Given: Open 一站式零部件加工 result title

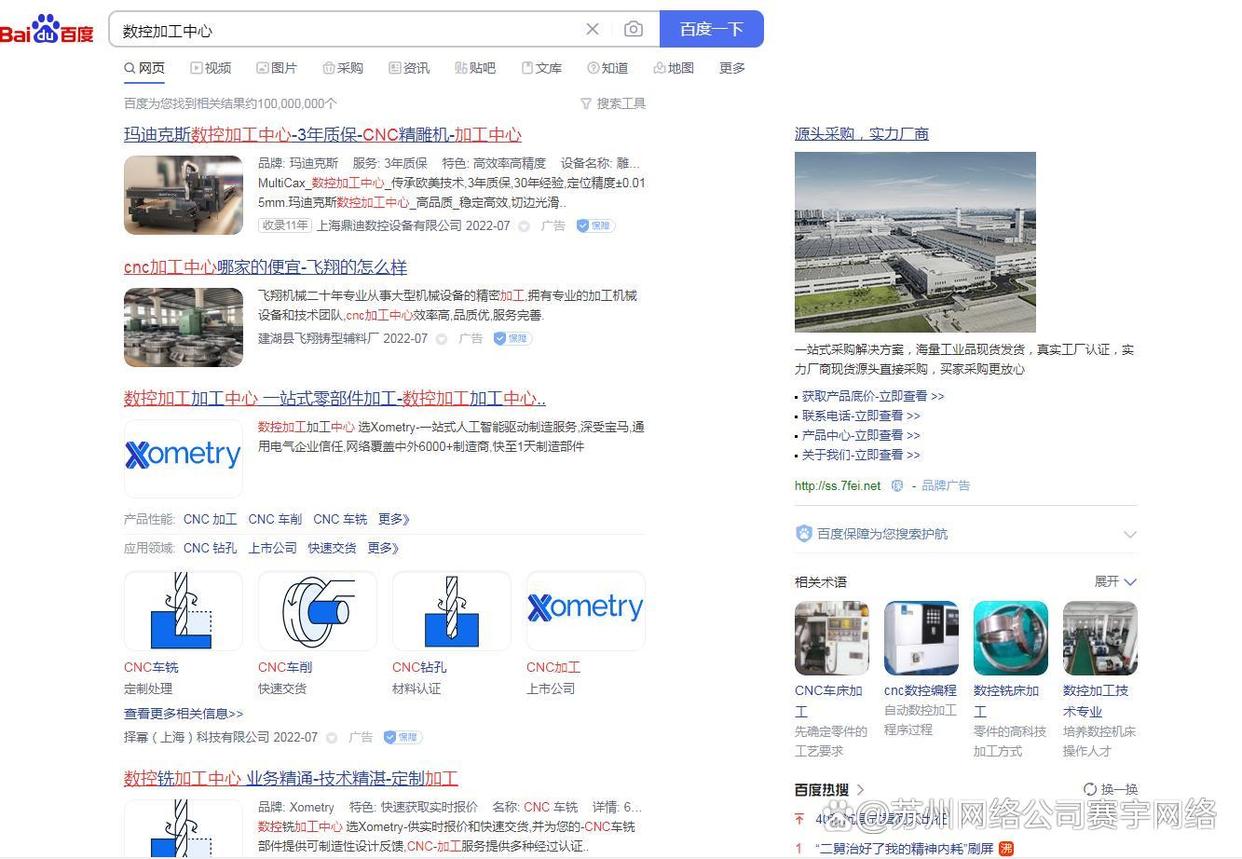Looking at the screenshot, I should (x=334, y=398).
